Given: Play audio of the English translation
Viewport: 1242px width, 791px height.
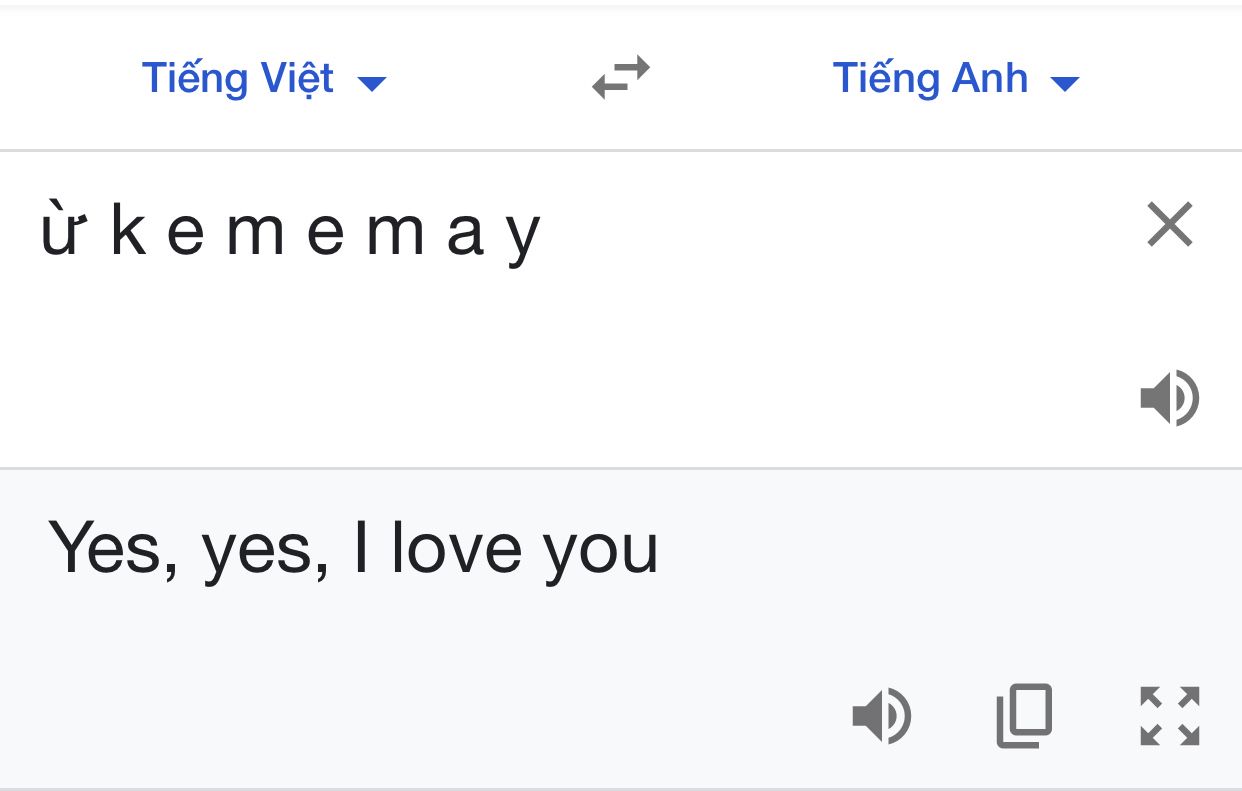Looking at the screenshot, I should tap(881, 717).
